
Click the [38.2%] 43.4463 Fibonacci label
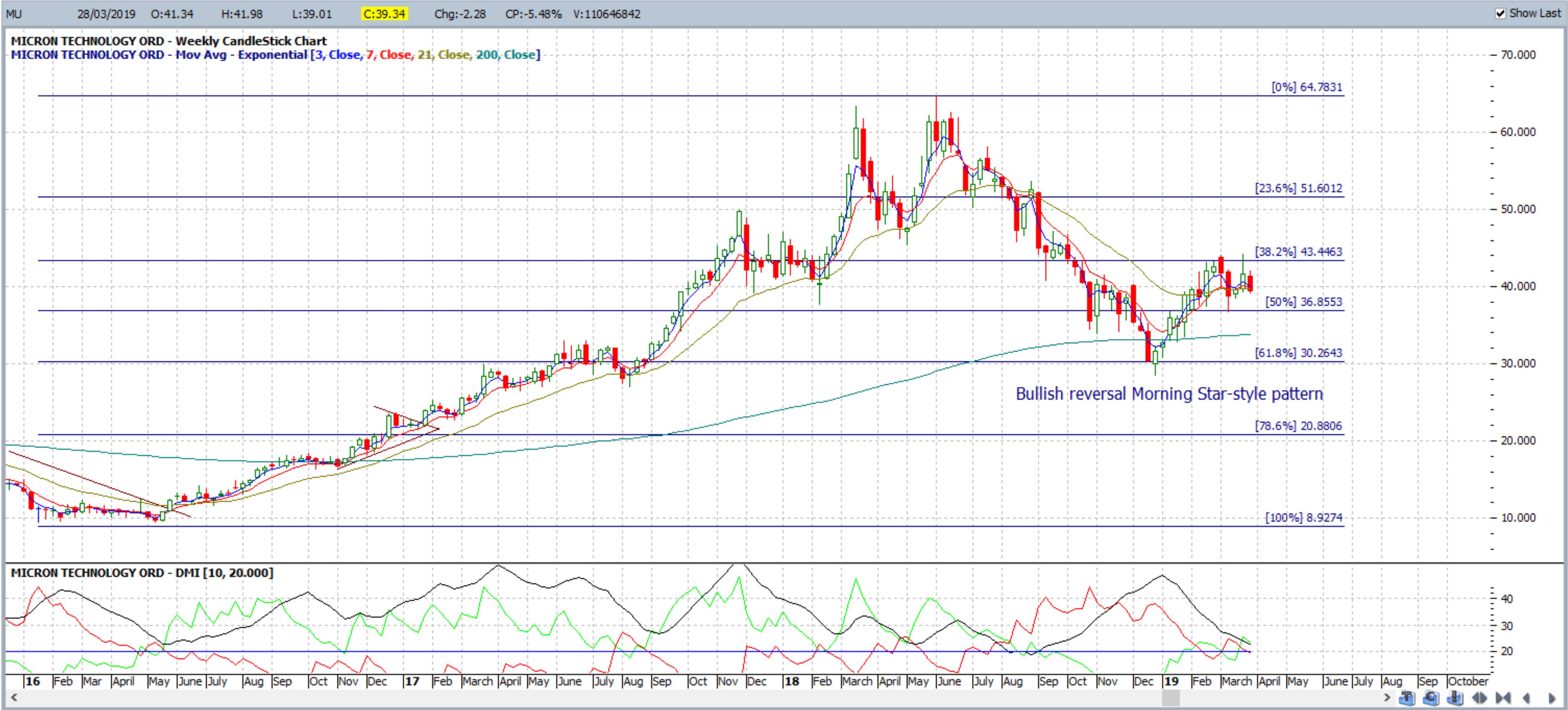1299,251
